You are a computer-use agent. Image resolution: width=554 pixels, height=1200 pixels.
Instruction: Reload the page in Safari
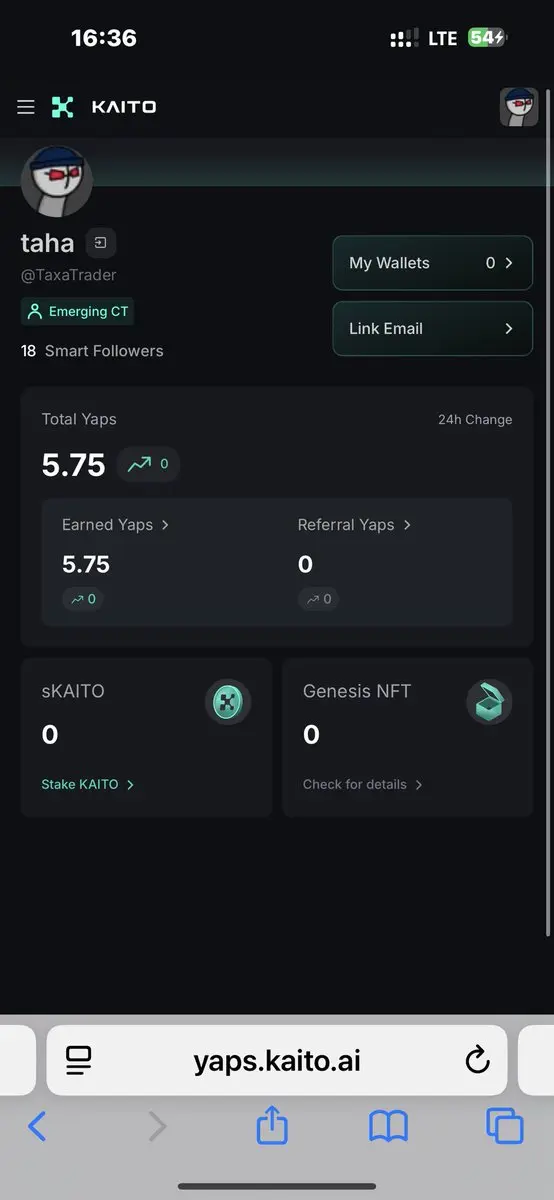(478, 1060)
